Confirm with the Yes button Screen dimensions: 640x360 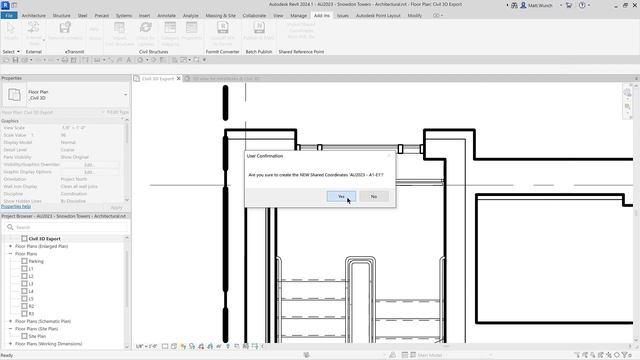[341, 196]
